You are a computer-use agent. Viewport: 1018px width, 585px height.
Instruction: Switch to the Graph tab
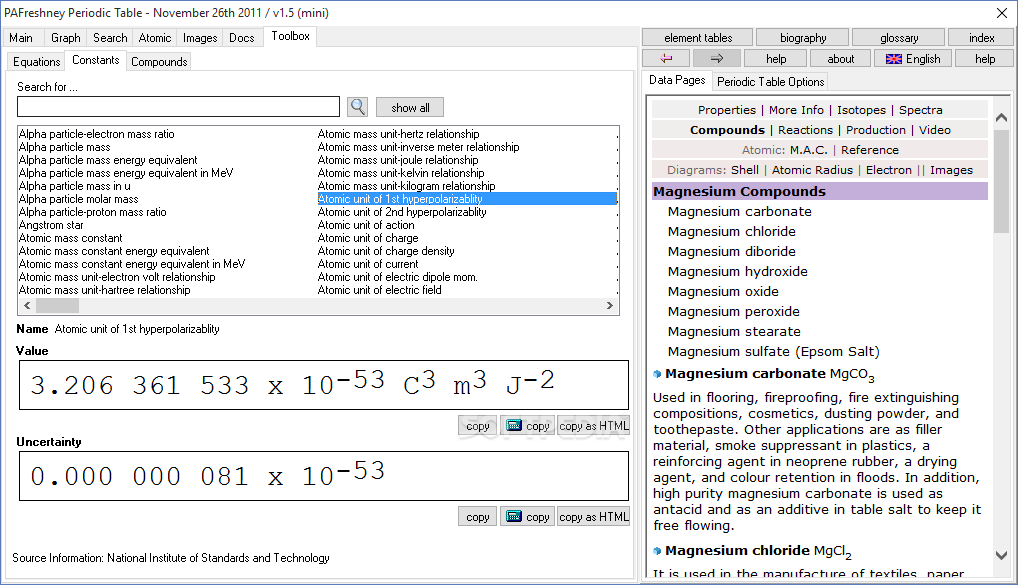(66, 38)
